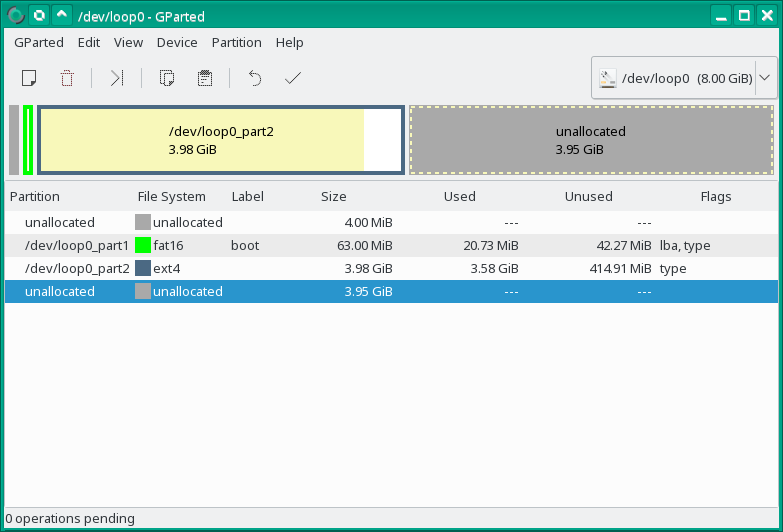783x532 pixels.
Task: Sort by Label column header
Action: coord(248,196)
